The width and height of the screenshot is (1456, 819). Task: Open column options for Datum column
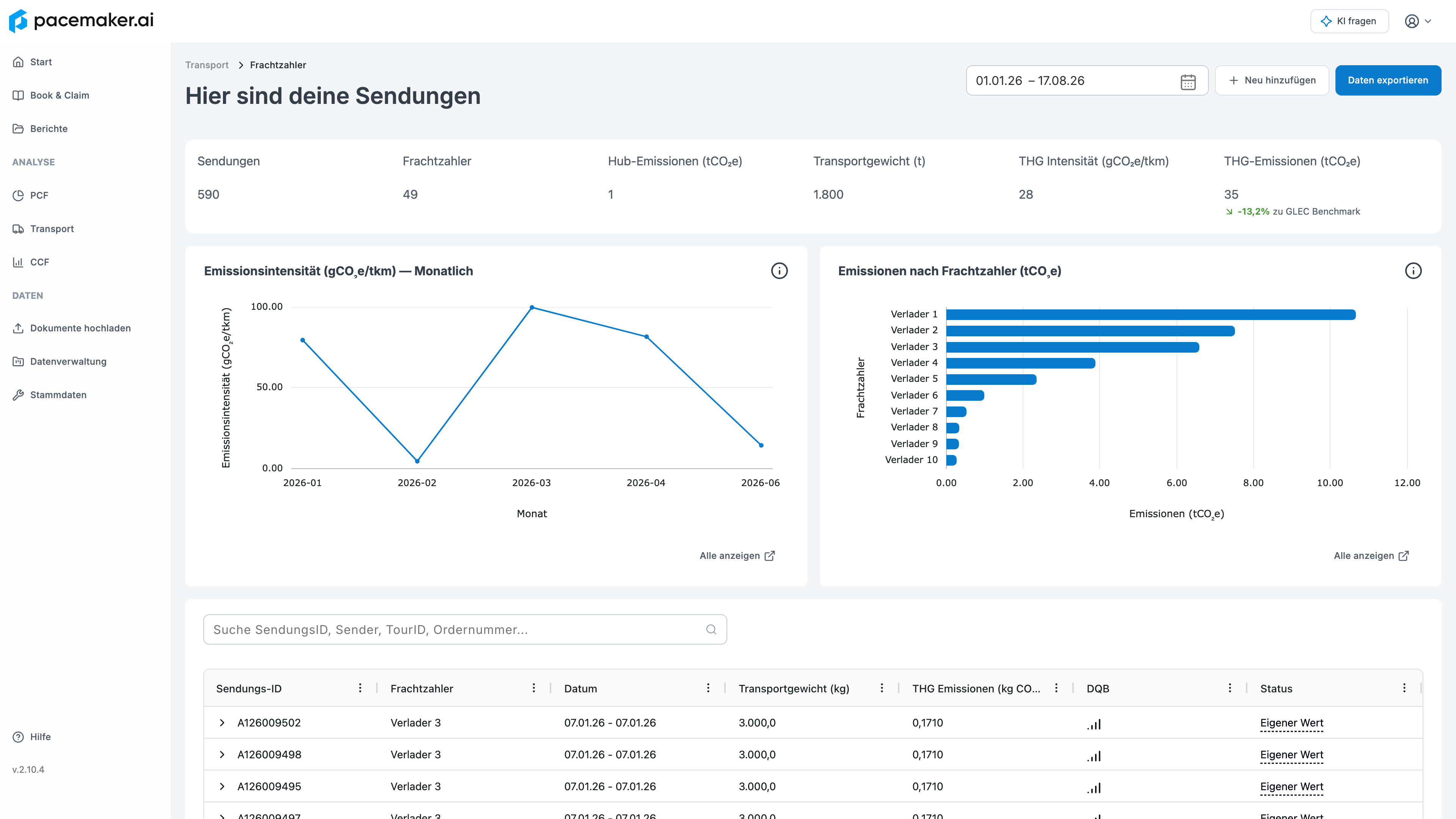[708, 688]
